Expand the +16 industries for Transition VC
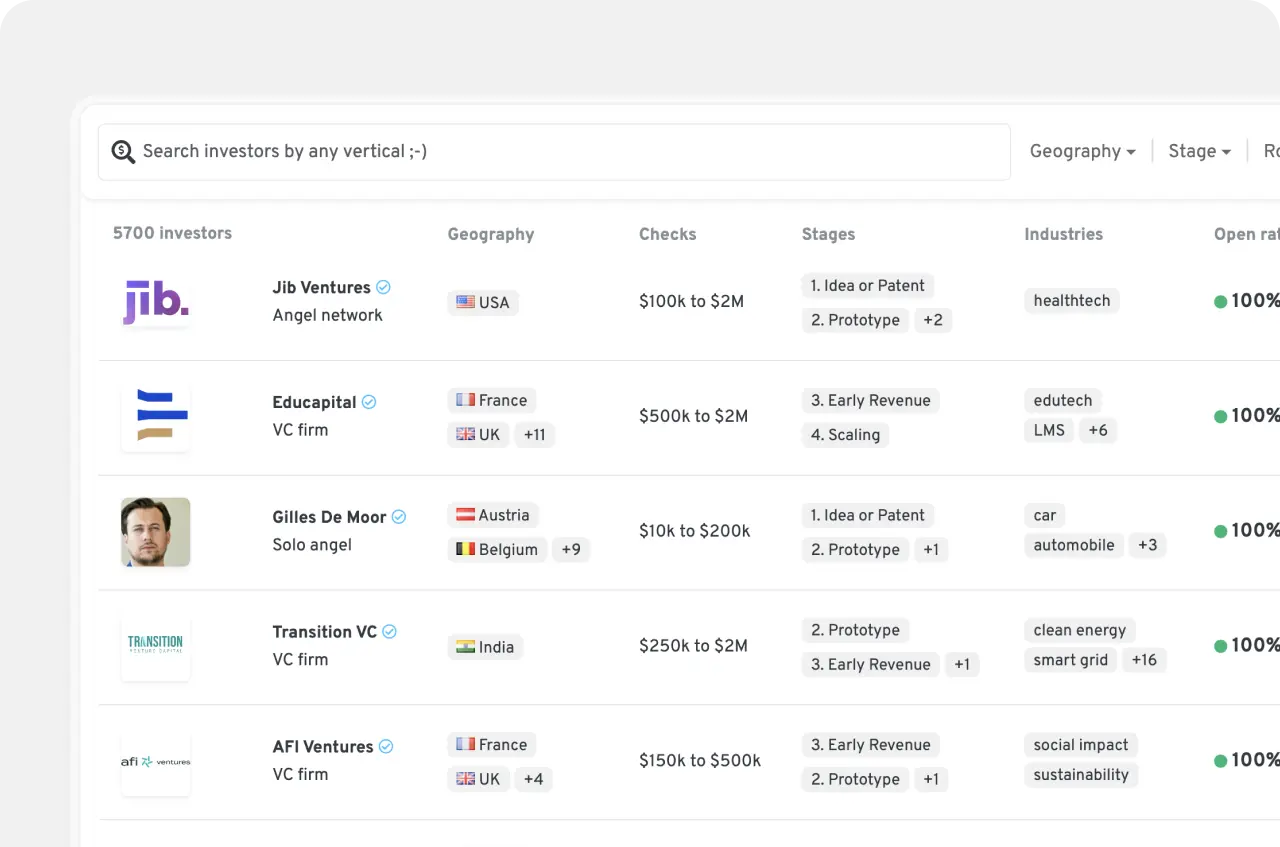Viewport: 1280px width, 847px height. click(1144, 659)
